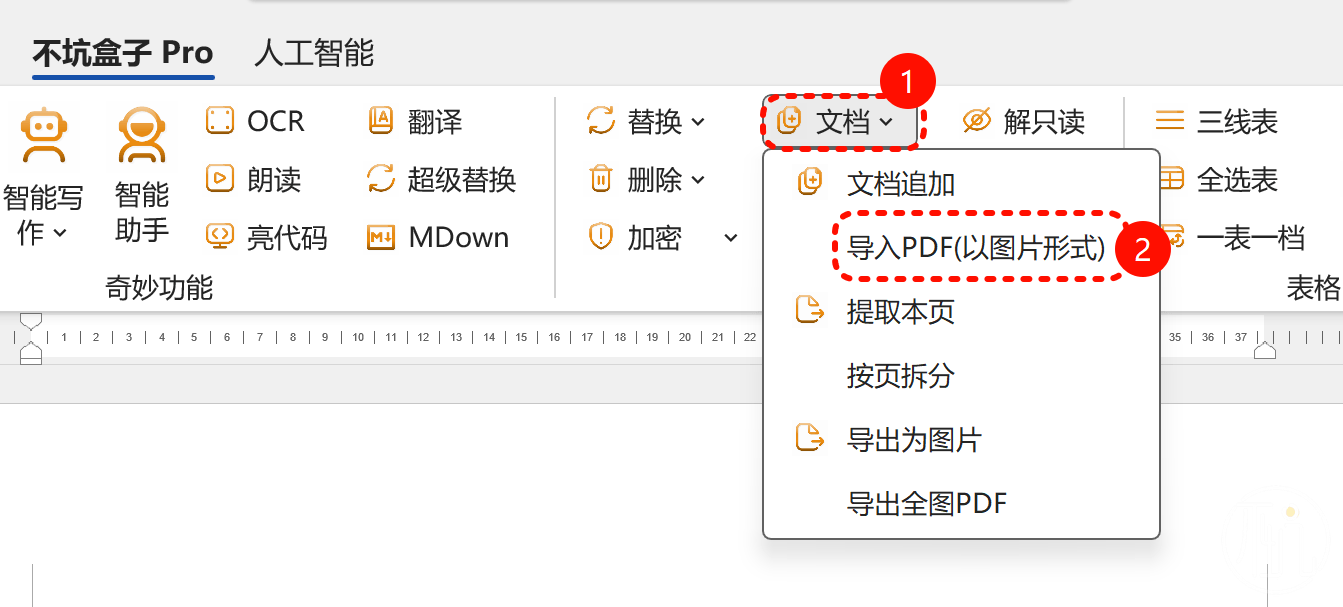The height and width of the screenshot is (607, 1343).
Task: Choose 导入PDF(以图片形式) from menu
Action: (976, 248)
